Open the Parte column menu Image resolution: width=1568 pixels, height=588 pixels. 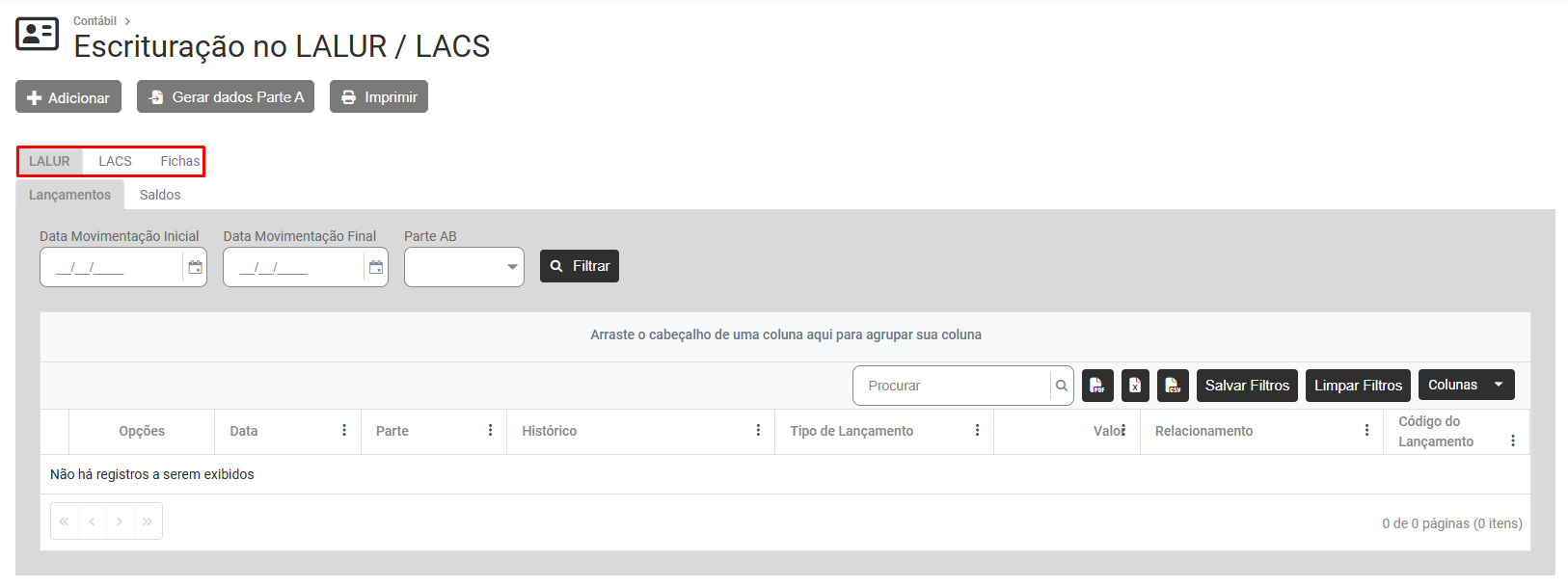[x=490, y=431]
